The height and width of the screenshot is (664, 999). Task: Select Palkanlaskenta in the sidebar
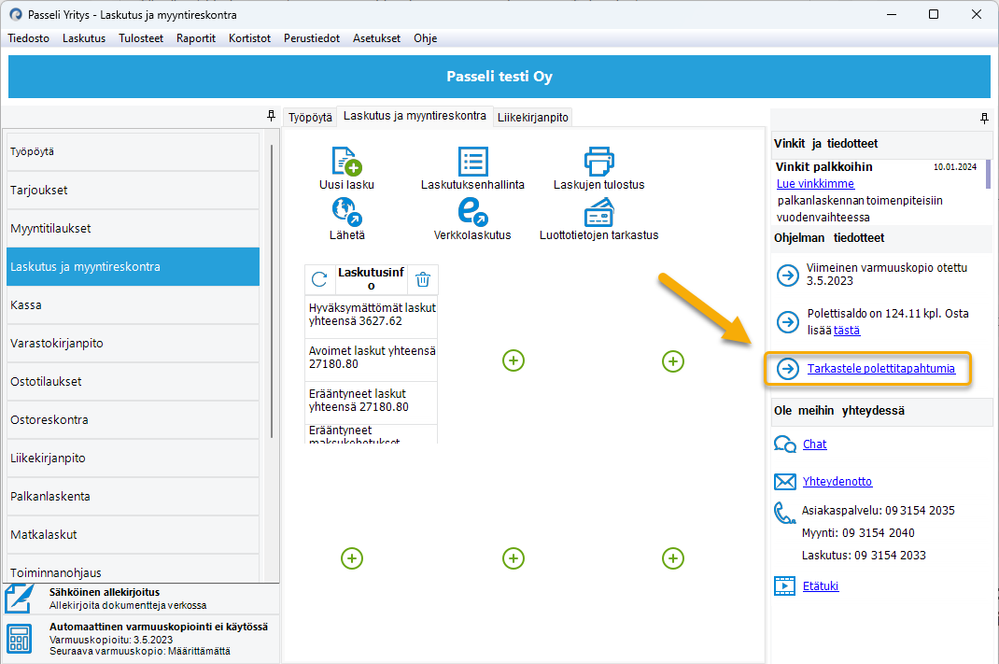tap(133, 496)
